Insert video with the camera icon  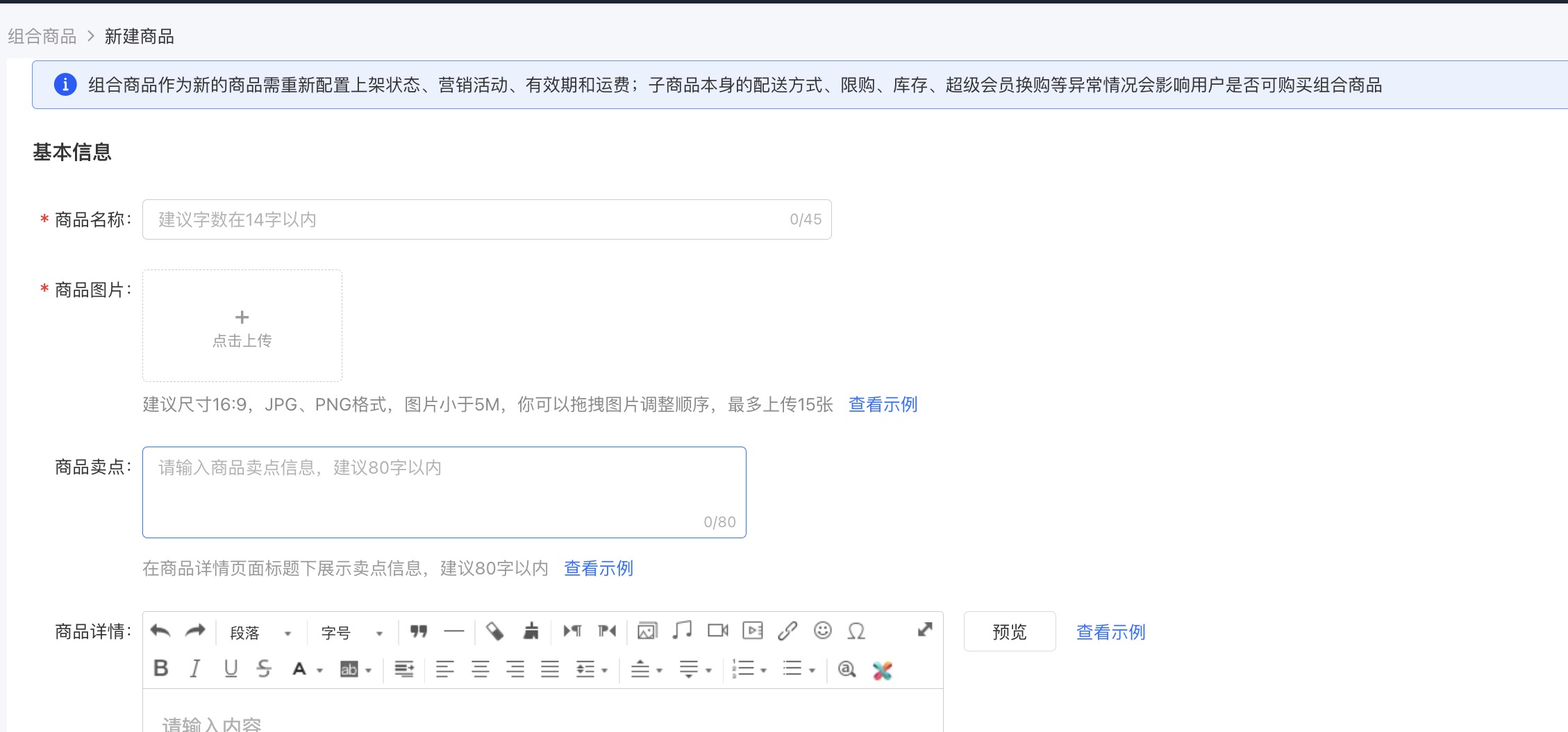coord(717,631)
